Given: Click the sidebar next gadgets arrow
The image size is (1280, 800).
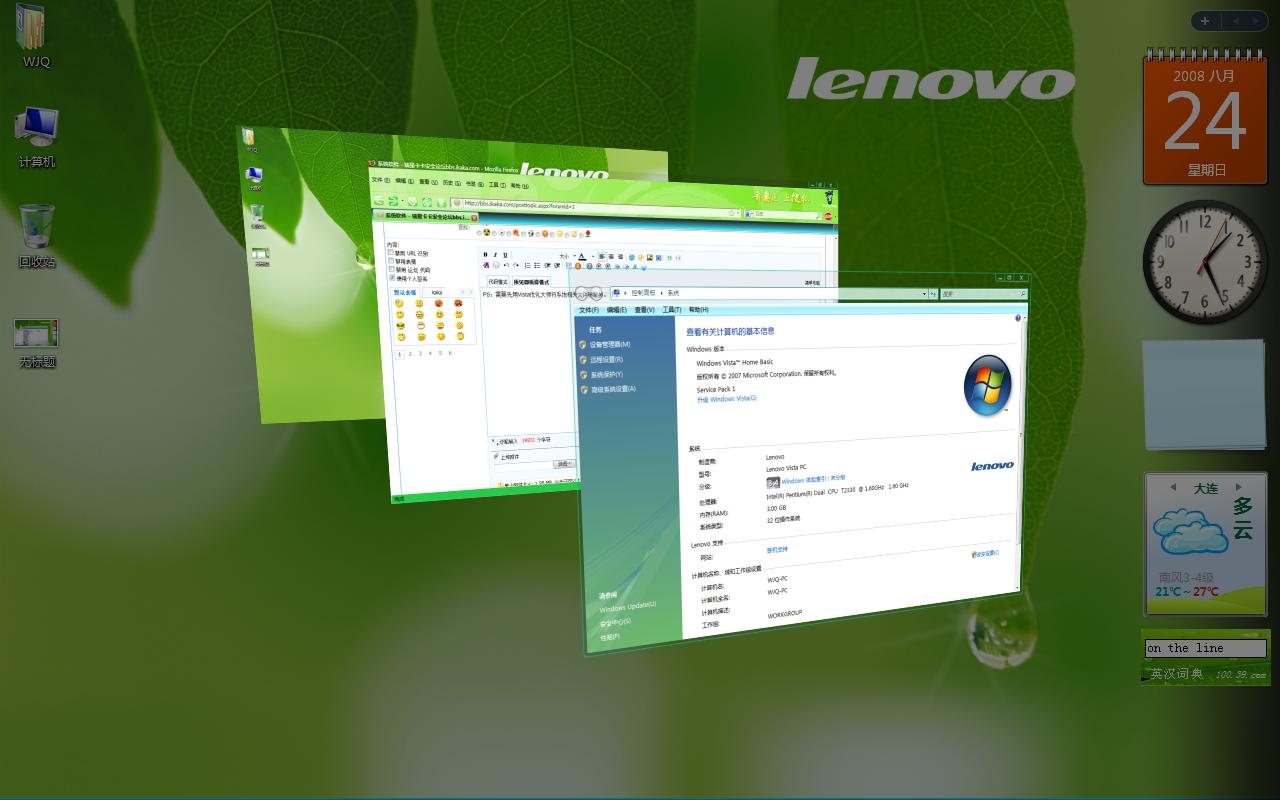Looking at the screenshot, I should (x=1255, y=21).
